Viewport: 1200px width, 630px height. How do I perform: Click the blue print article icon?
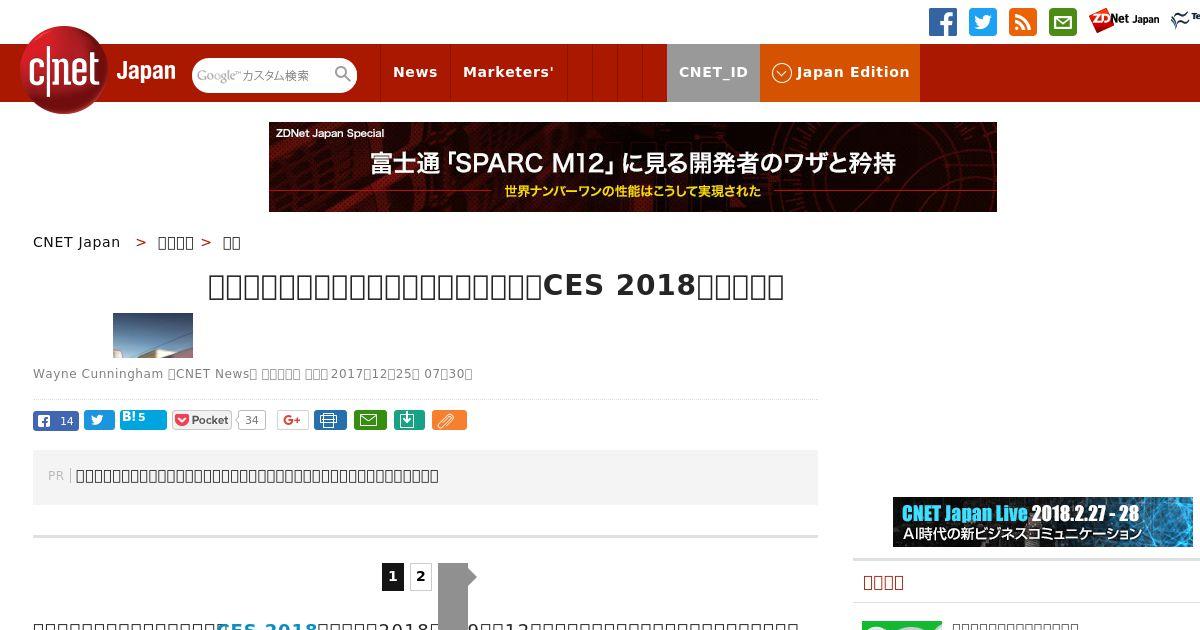[x=330, y=420]
